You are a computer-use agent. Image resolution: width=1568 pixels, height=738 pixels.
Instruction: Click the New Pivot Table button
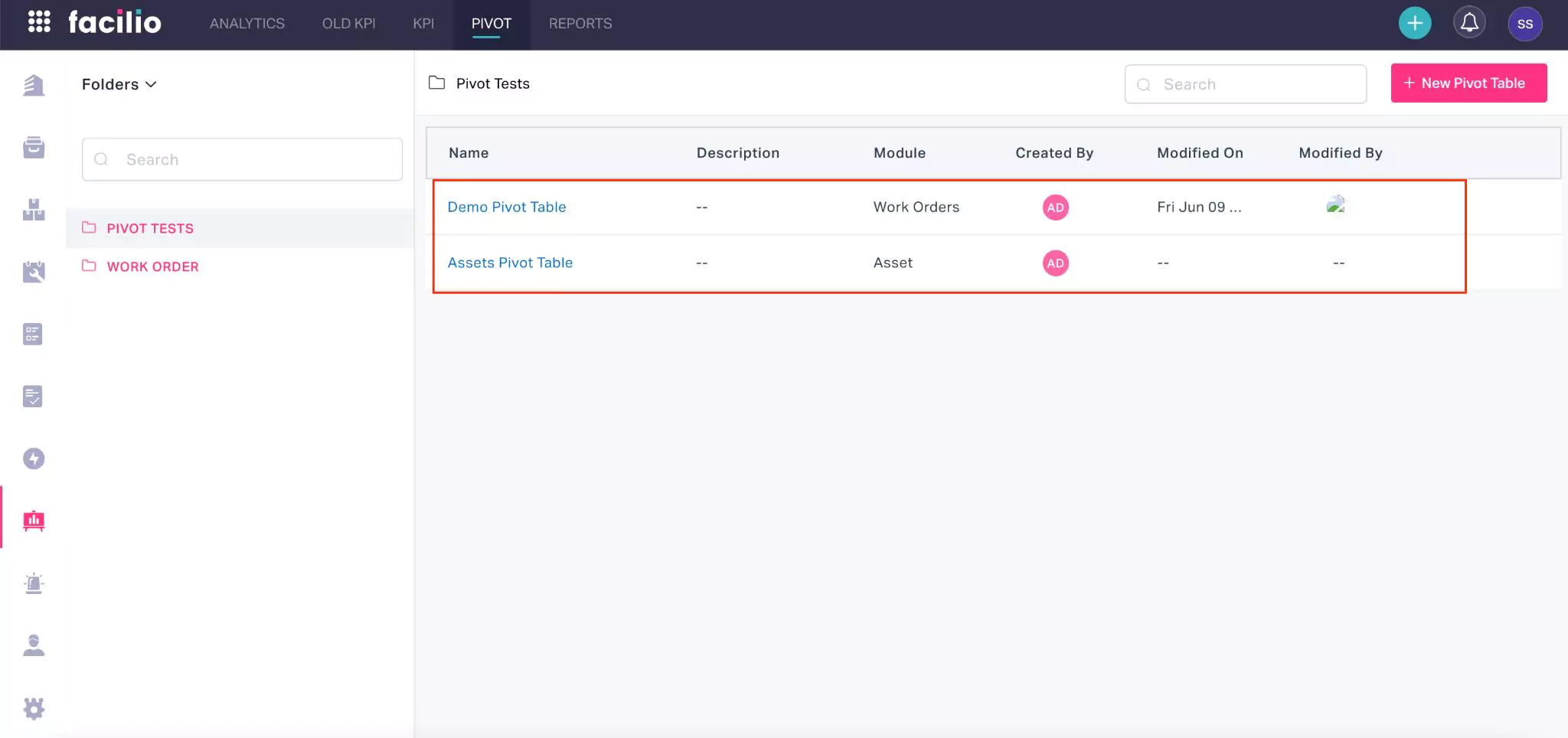1468,83
